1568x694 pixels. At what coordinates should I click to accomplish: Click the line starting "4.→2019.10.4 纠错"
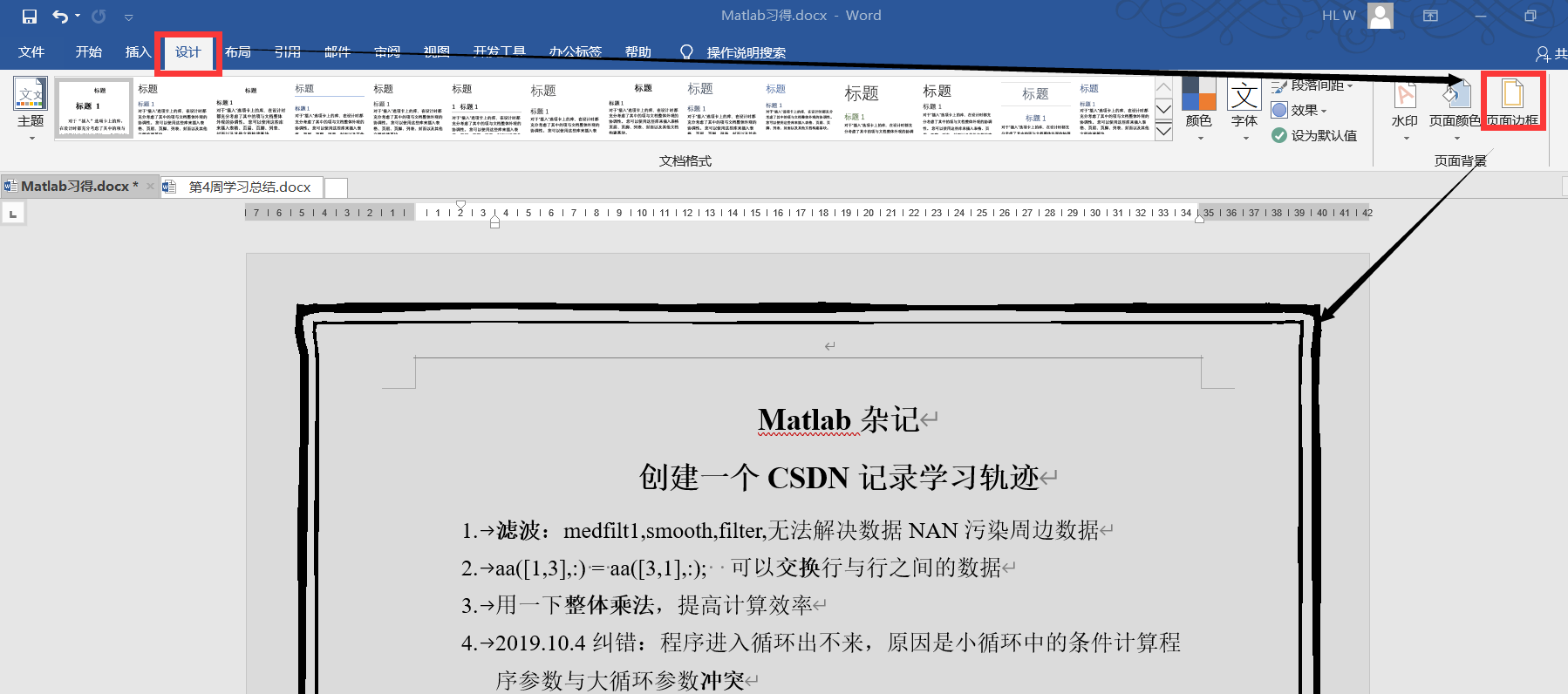click(821, 643)
